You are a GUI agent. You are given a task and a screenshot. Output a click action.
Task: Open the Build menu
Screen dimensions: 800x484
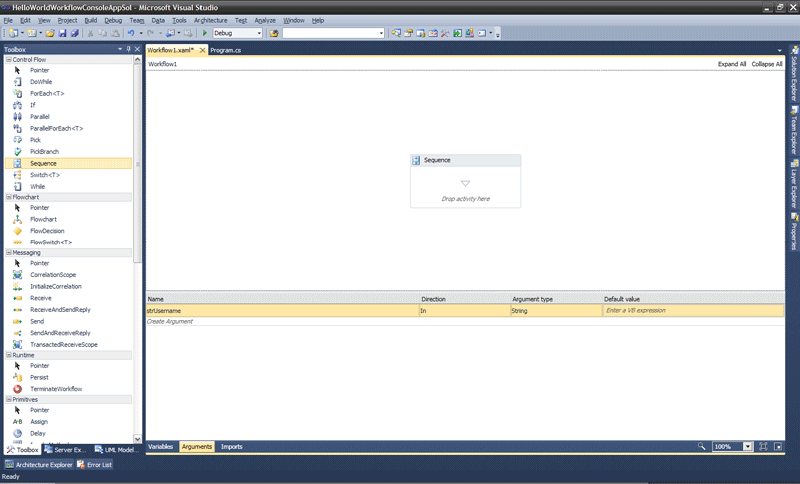91,20
